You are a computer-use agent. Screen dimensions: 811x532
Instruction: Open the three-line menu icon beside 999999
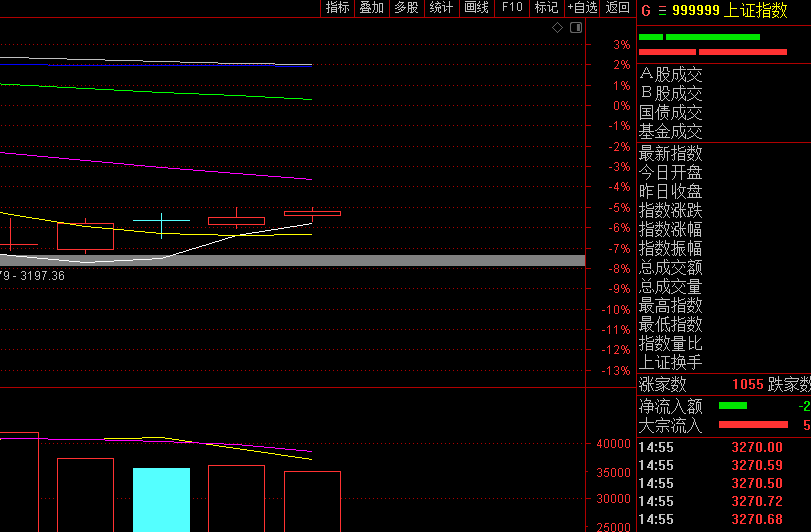tap(662, 11)
